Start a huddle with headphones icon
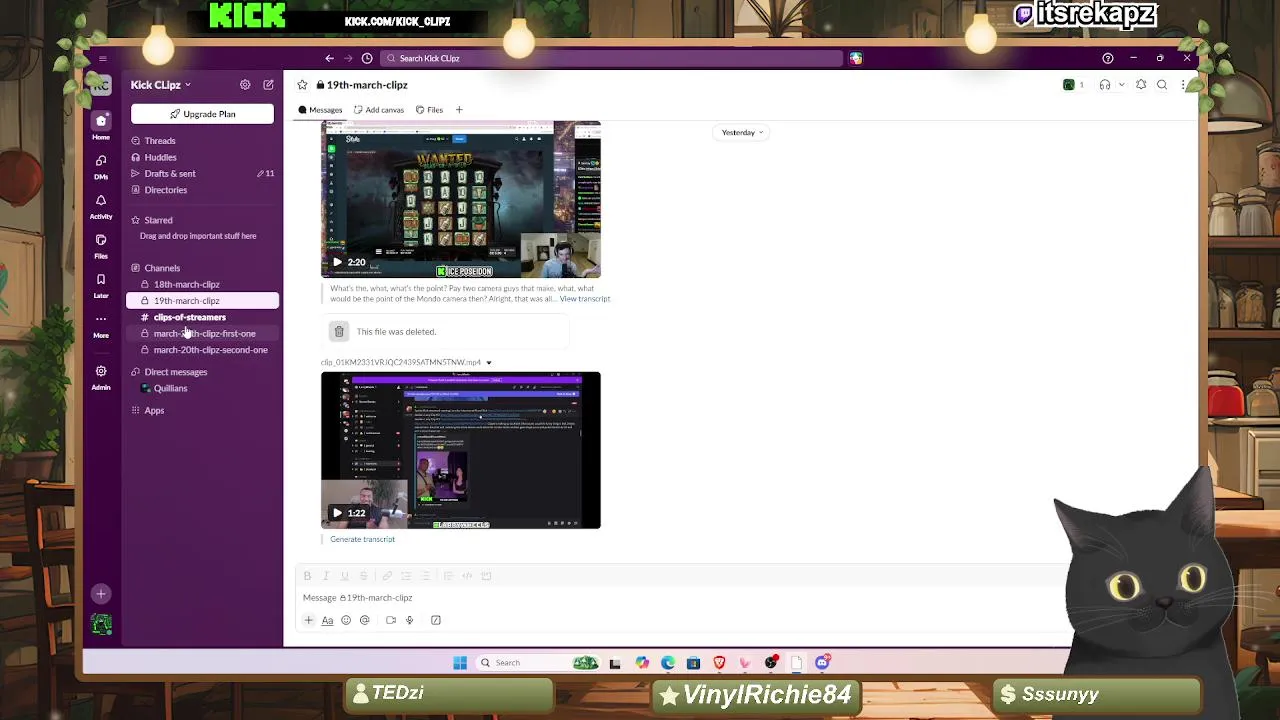 coord(1105,85)
